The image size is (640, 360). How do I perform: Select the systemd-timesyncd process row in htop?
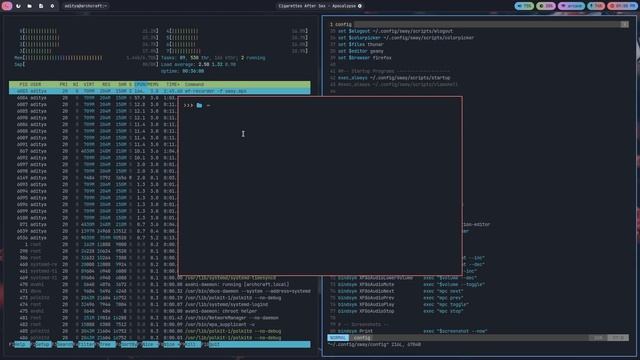(x=160, y=278)
